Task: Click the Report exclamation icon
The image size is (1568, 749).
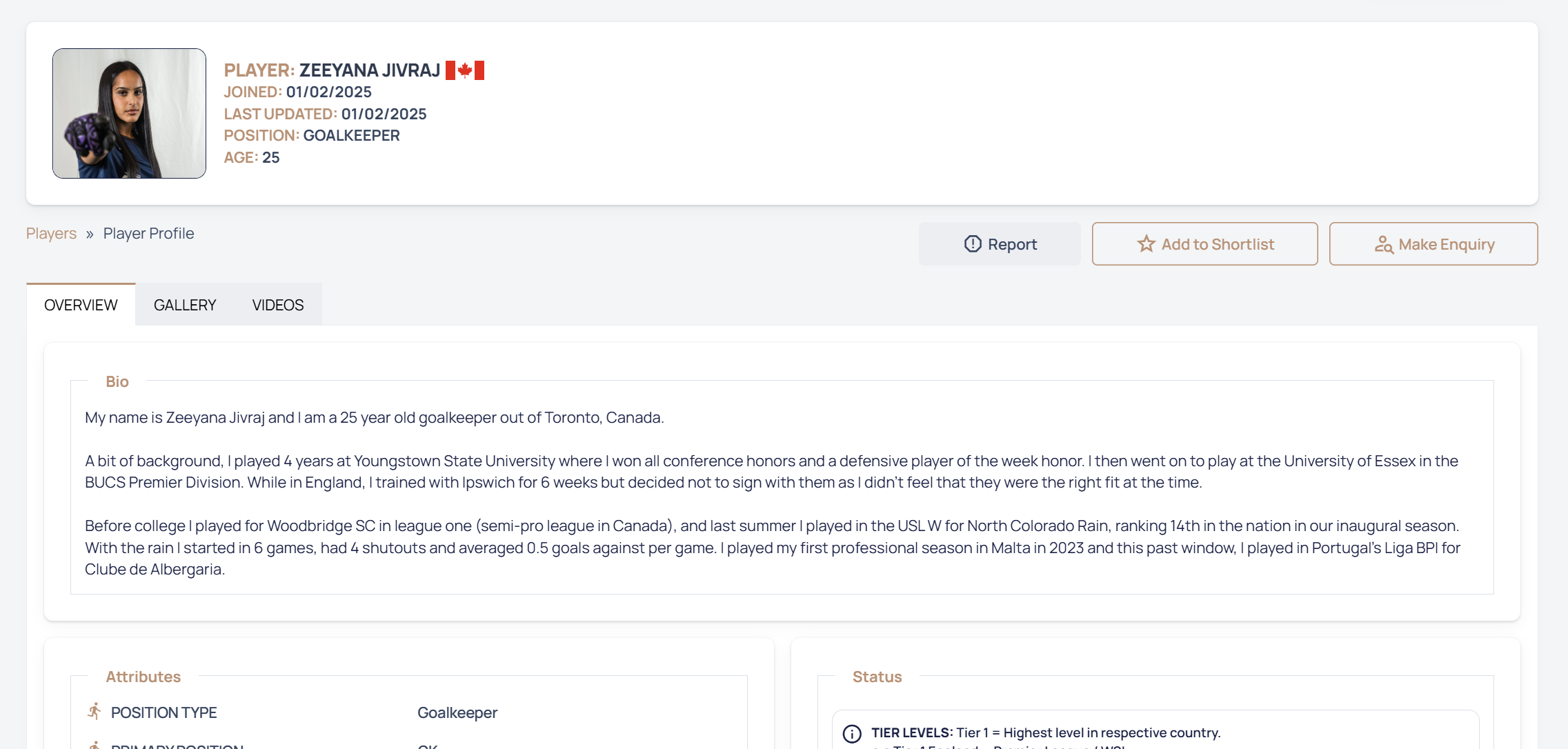Action: (x=973, y=244)
